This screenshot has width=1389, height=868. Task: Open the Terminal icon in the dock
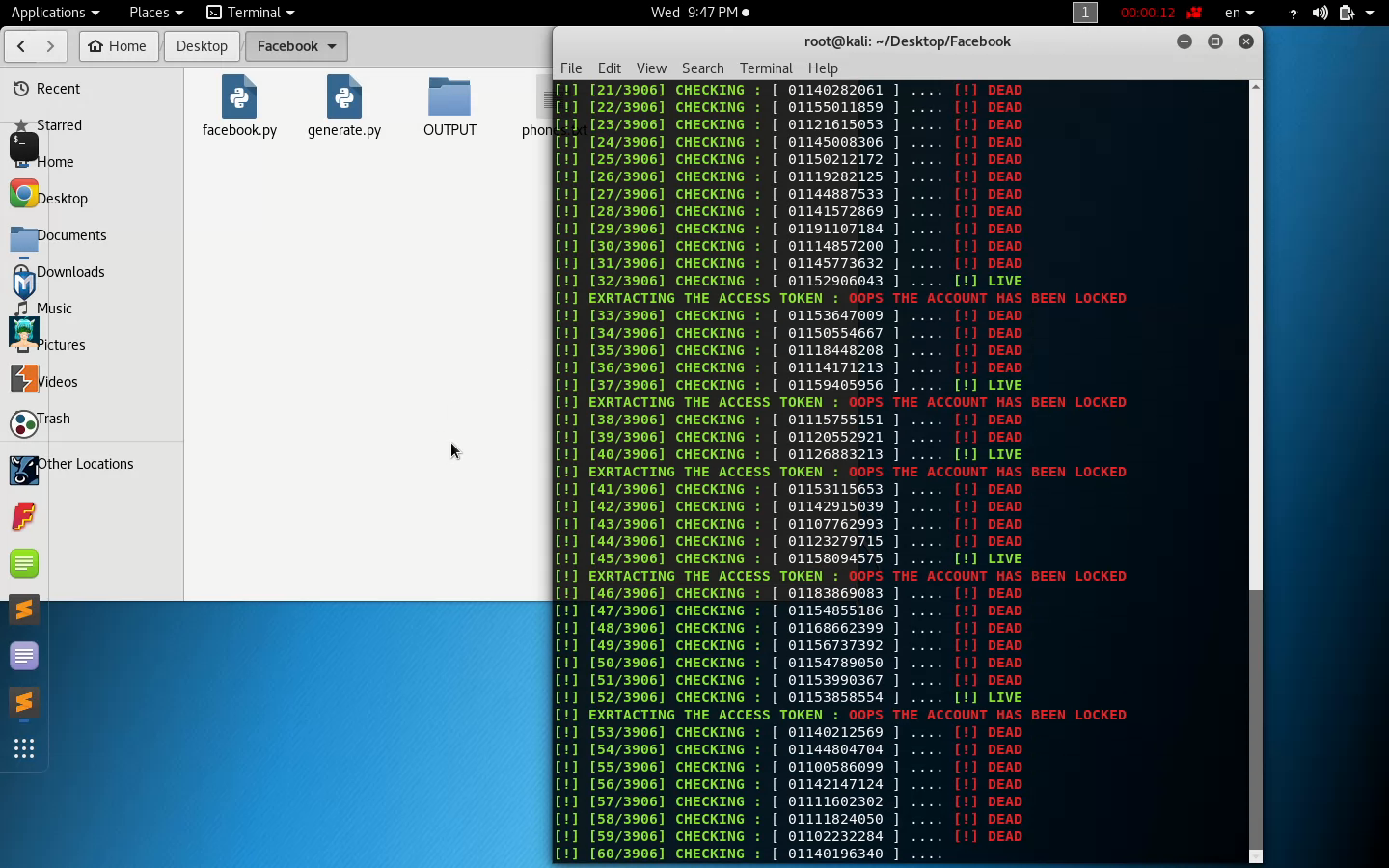[x=24, y=147]
